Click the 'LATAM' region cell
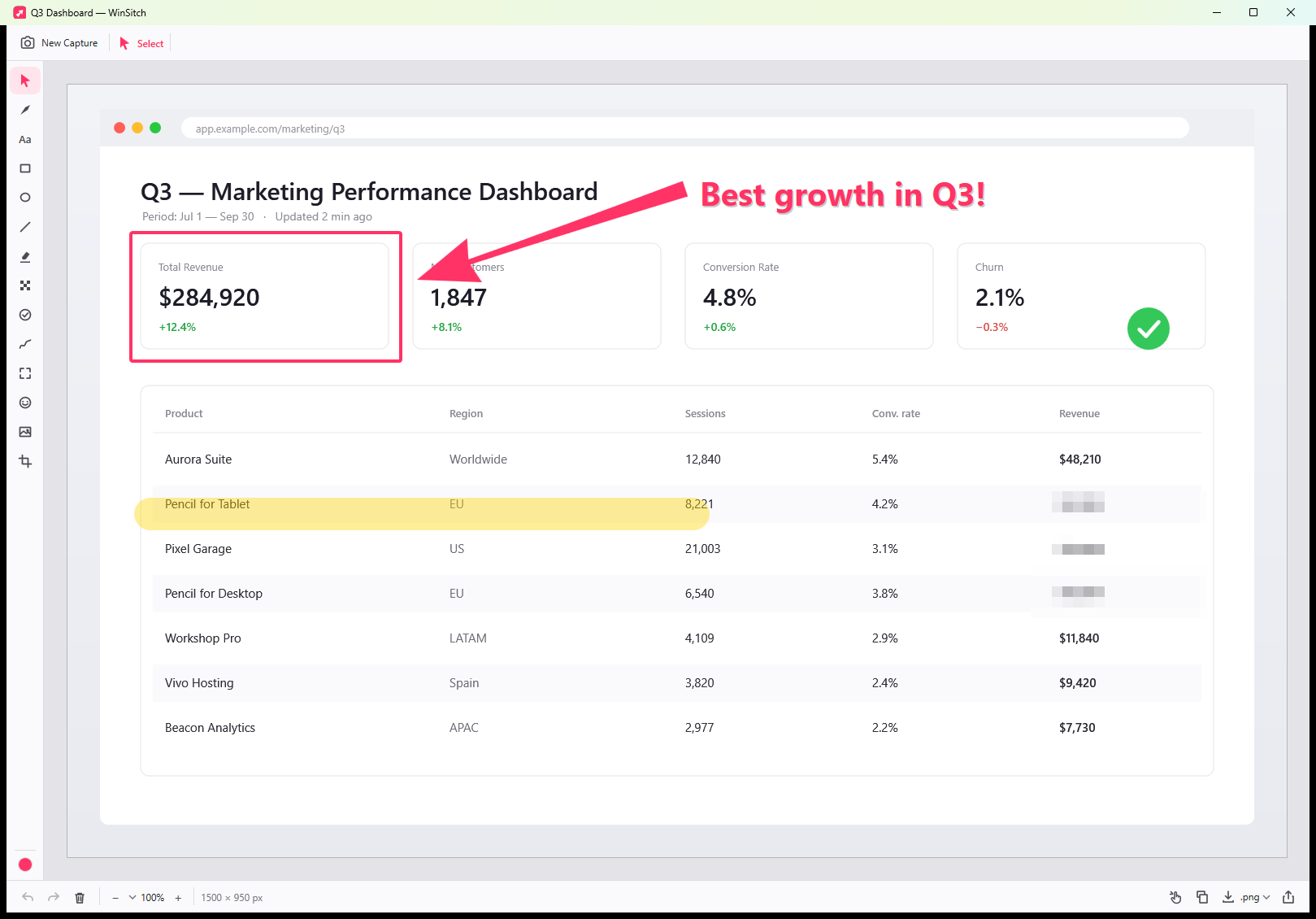Screen dimensions: 1316x919 (468, 638)
